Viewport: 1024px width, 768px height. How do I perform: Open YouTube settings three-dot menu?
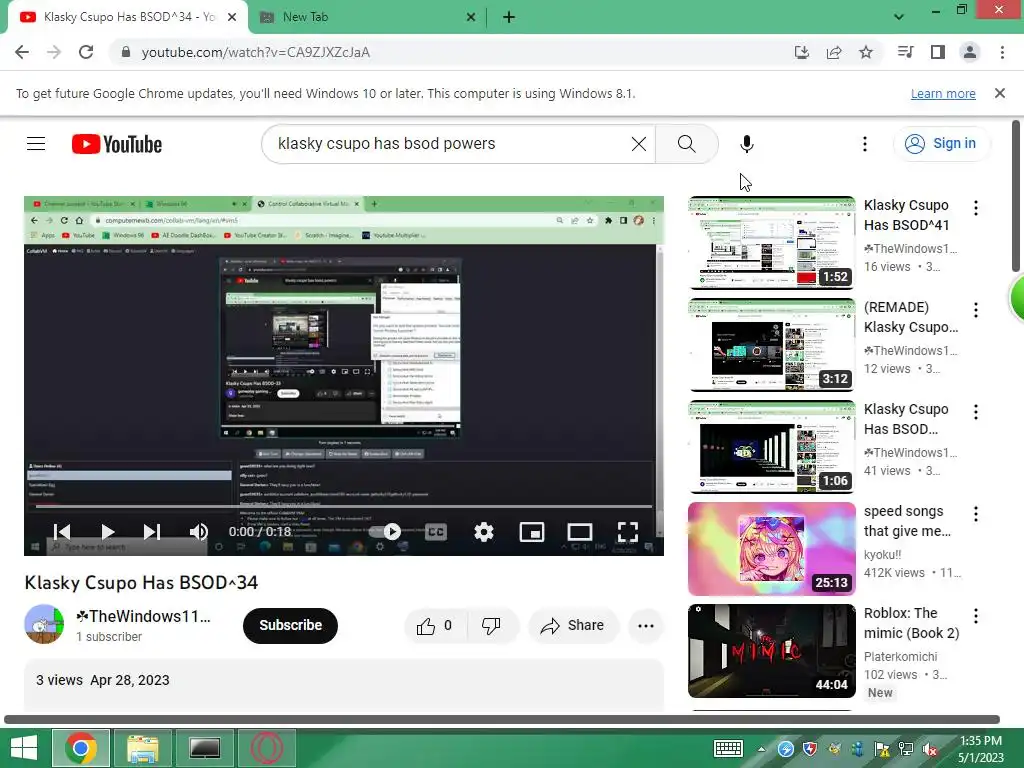pyautogui.click(x=865, y=144)
